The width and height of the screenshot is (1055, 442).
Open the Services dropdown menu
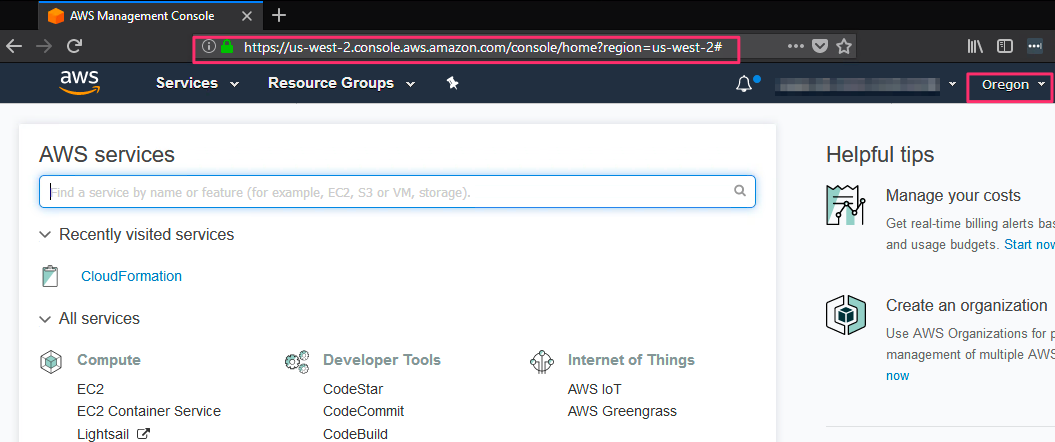click(x=198, y=83)
